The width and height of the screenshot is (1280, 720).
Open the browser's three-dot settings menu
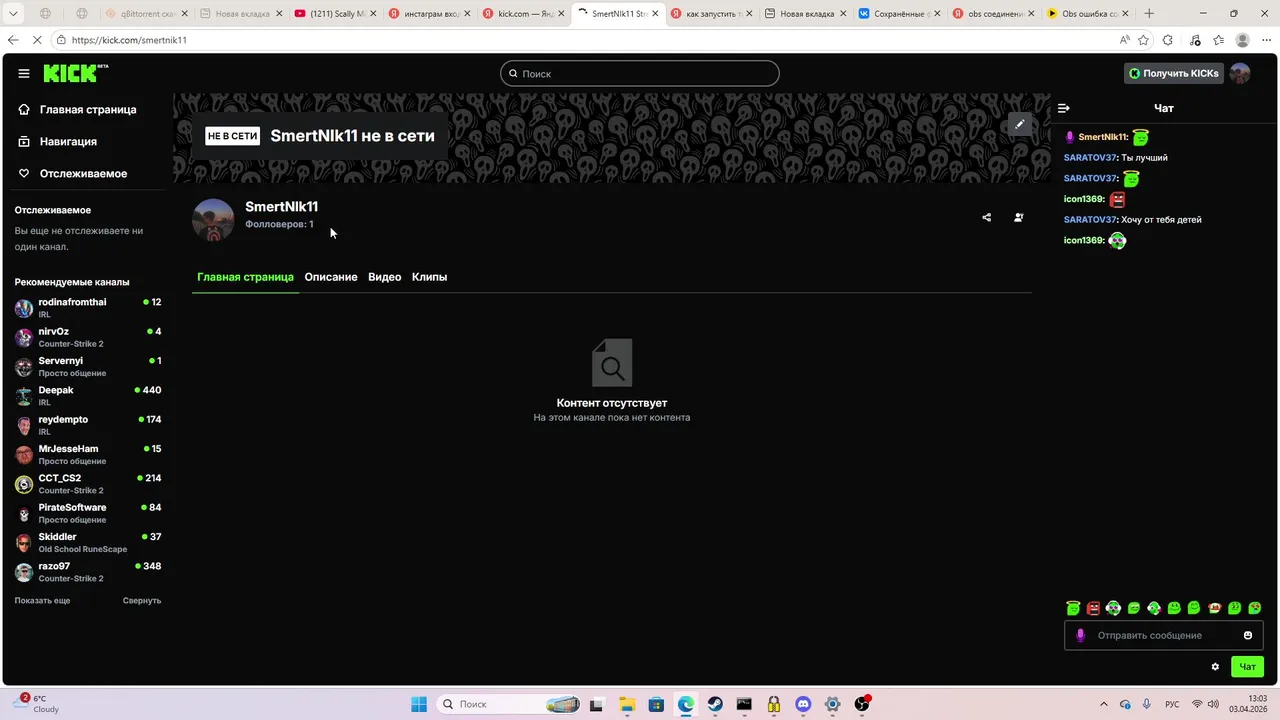click(x=1266, y=40)
